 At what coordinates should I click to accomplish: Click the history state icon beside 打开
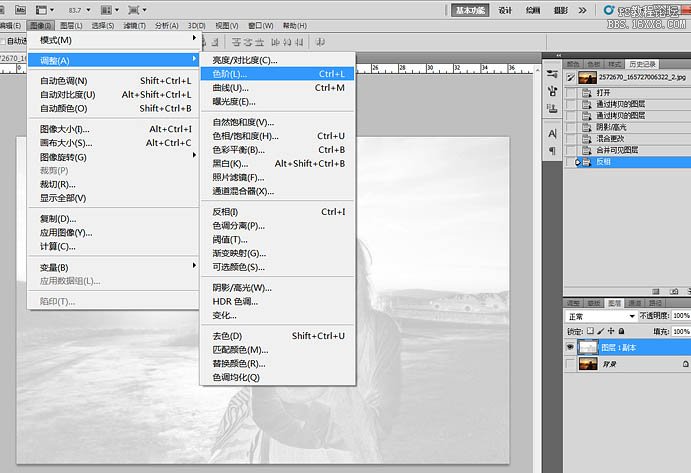point(587,93)
